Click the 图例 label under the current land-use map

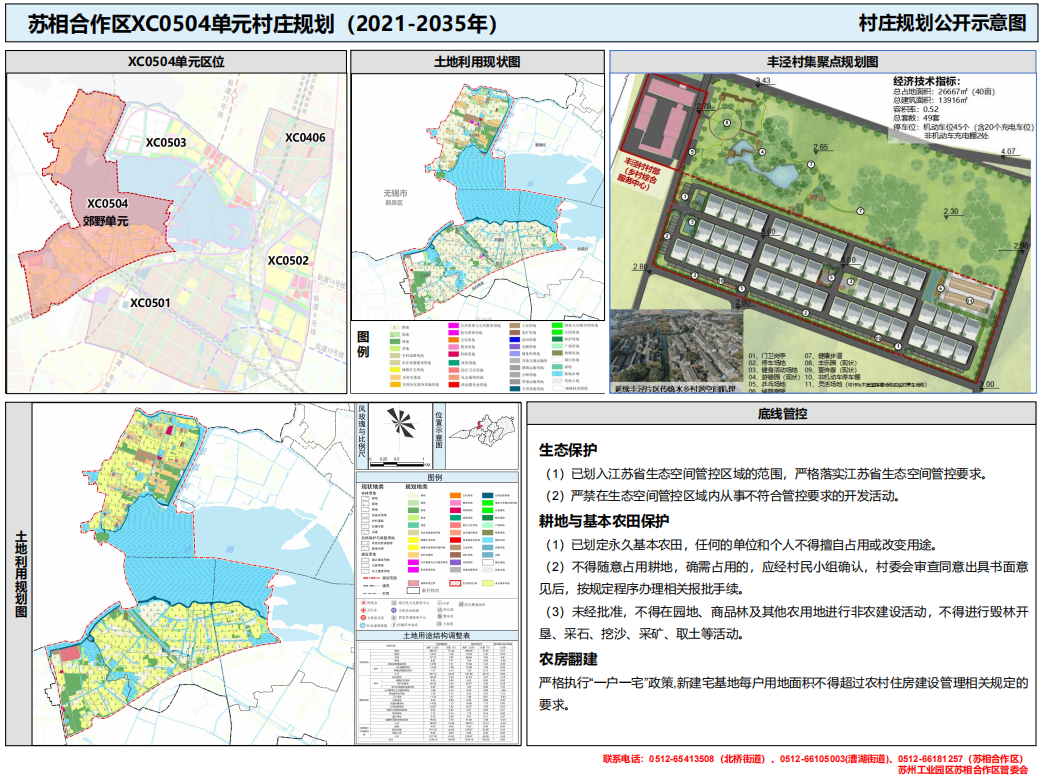363,345
